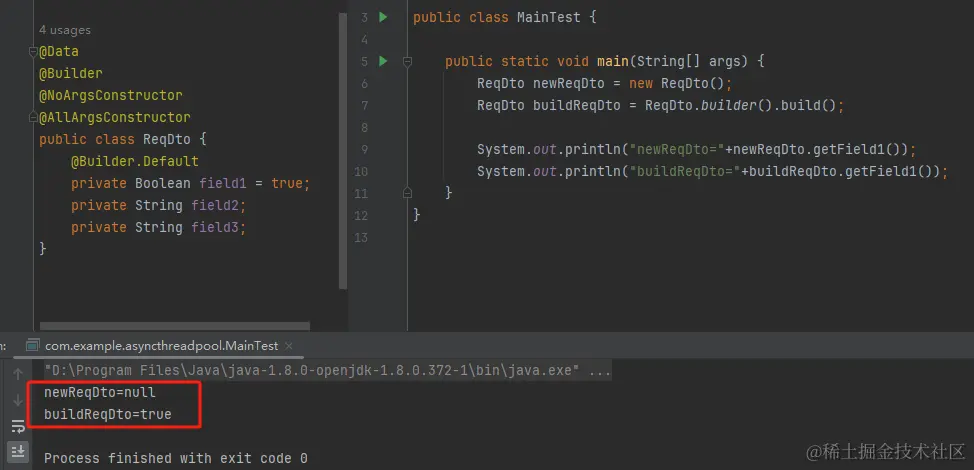Click the green run arrow beside main method
The width and height of the screenshot is (974, 470).
[x=383, y=61]
